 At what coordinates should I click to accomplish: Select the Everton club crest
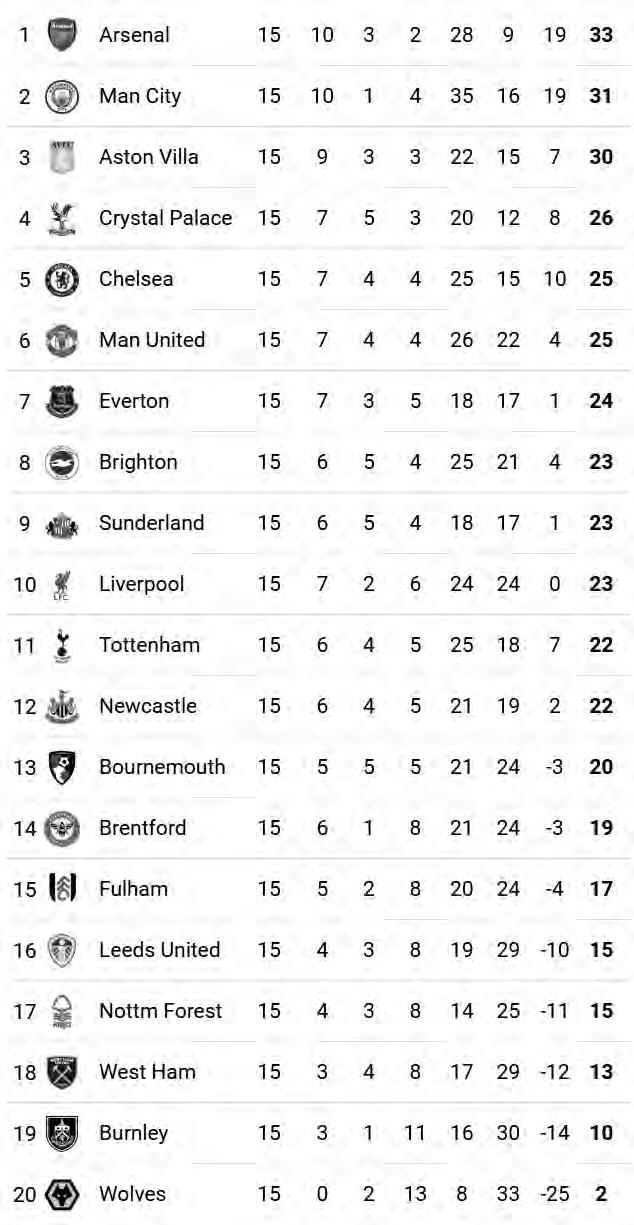point(62,401)
